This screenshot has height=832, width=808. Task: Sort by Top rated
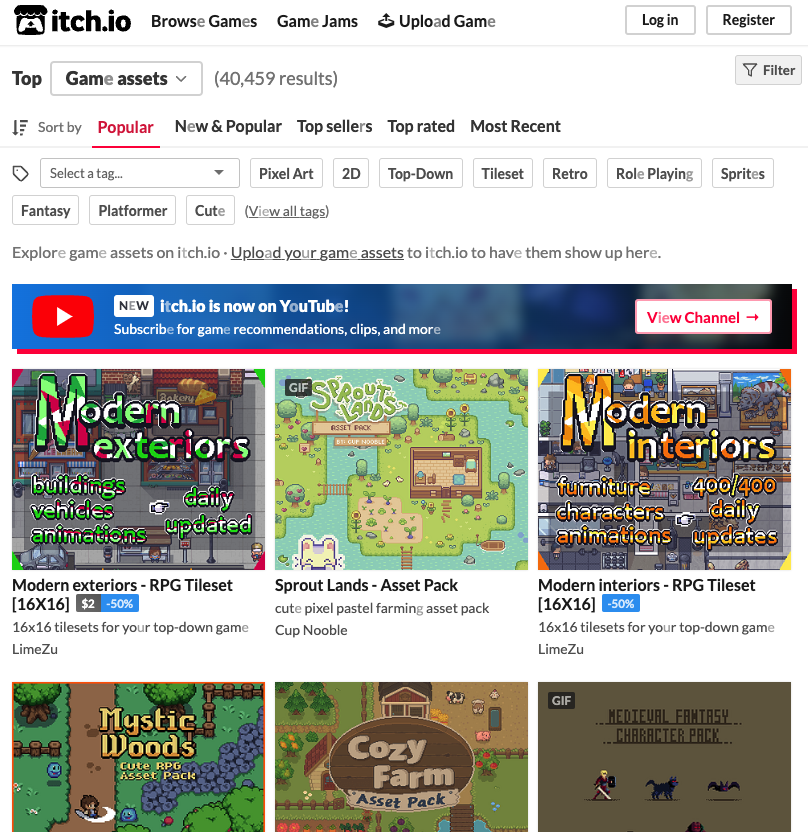coord(421,127)
